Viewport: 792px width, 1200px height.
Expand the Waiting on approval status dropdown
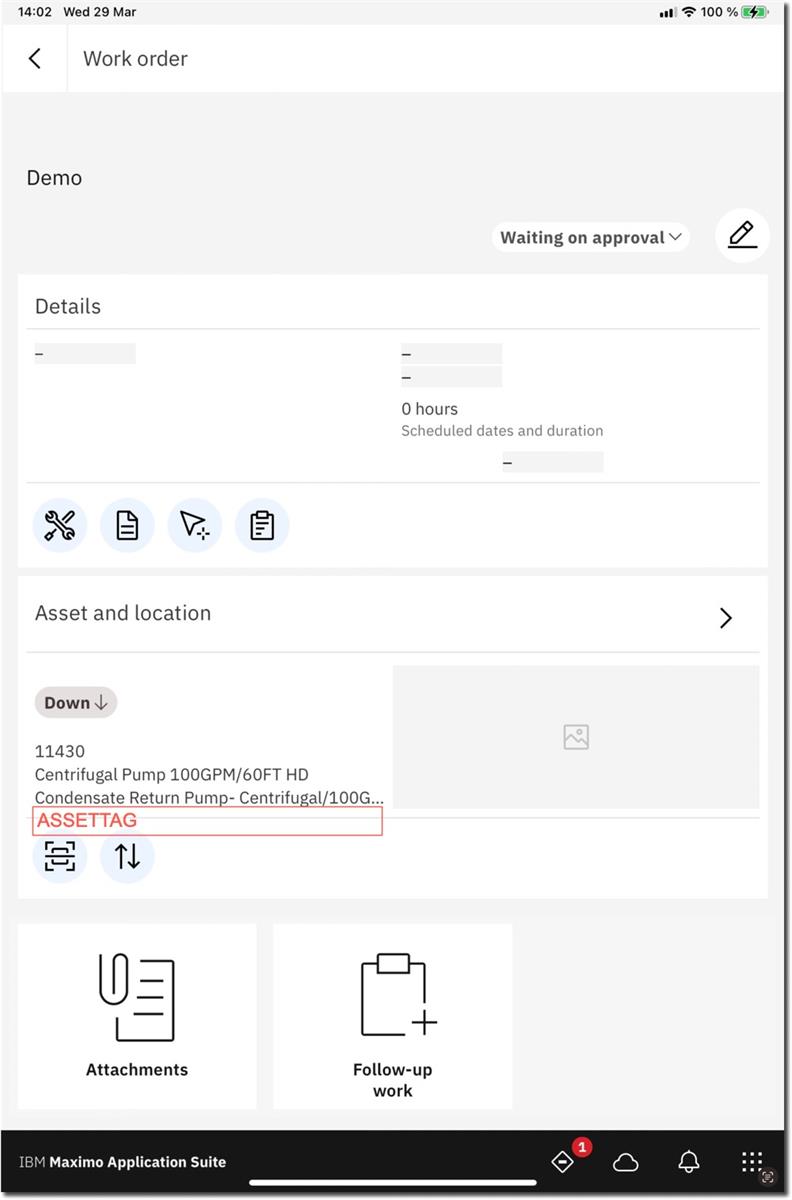point(590,238)
